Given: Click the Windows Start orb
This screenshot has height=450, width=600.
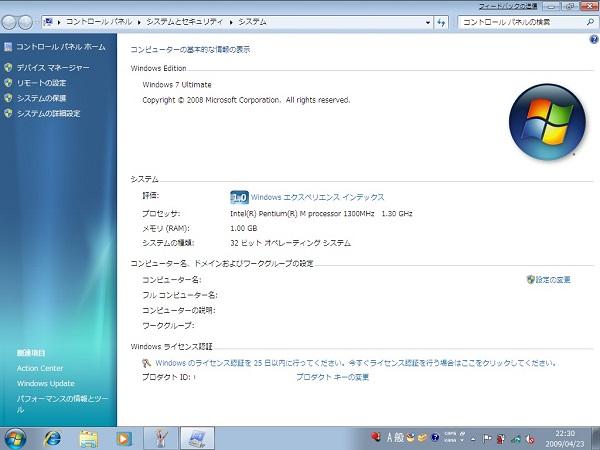Looking at the screenshot, I should [x=16, y=438].
